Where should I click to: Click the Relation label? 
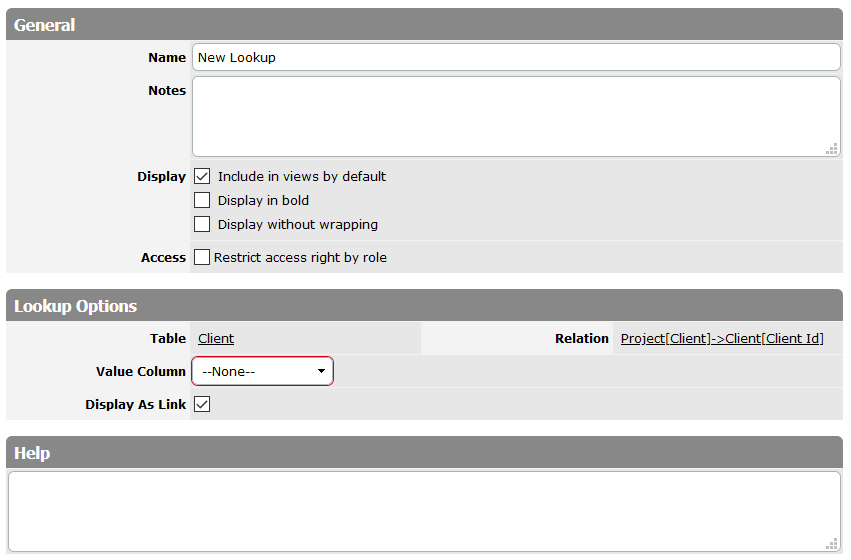582,339
